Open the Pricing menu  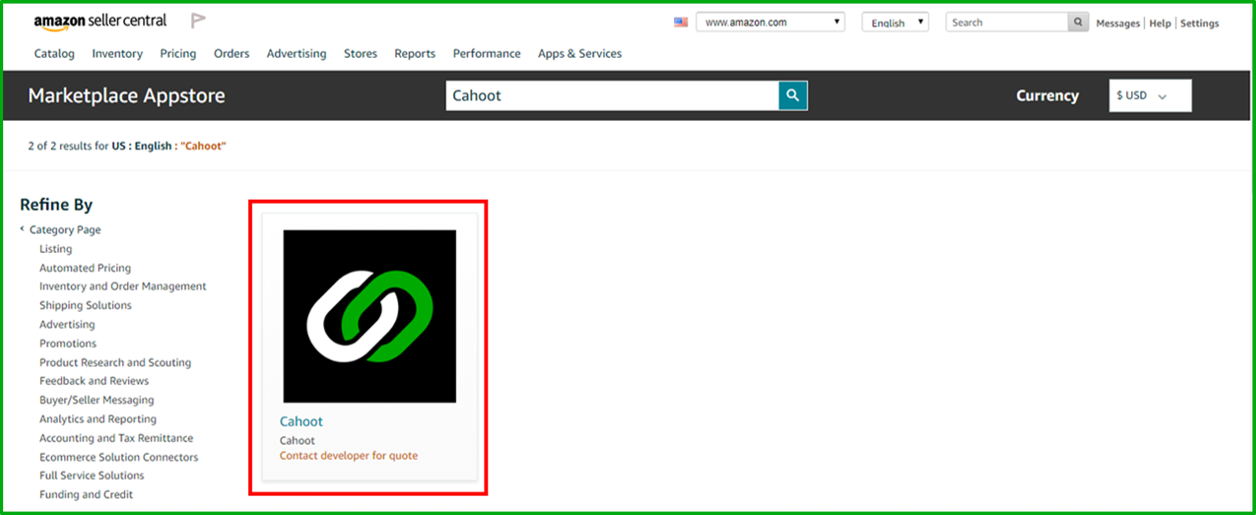178,54
